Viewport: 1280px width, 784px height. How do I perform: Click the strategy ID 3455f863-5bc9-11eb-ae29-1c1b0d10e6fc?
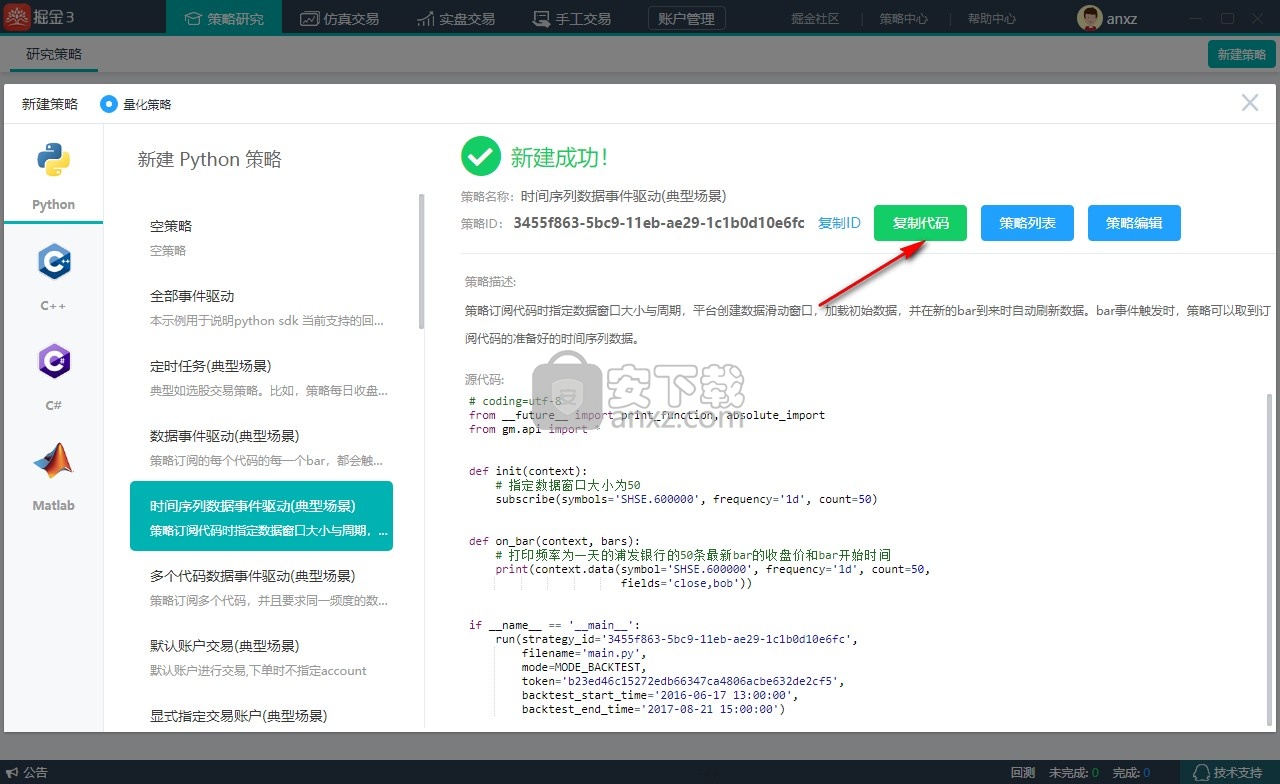point(658,223)
